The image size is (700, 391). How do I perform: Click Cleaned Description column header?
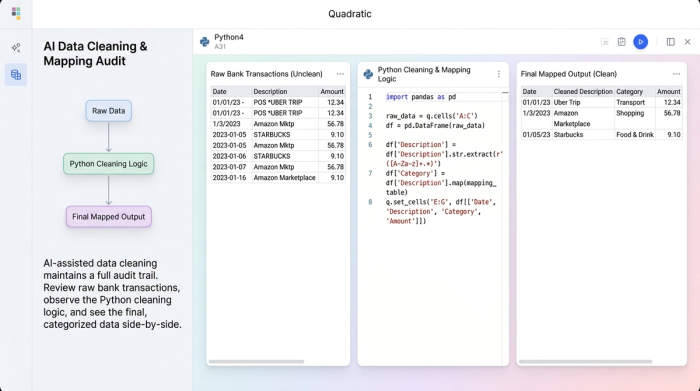coord(583,92)
